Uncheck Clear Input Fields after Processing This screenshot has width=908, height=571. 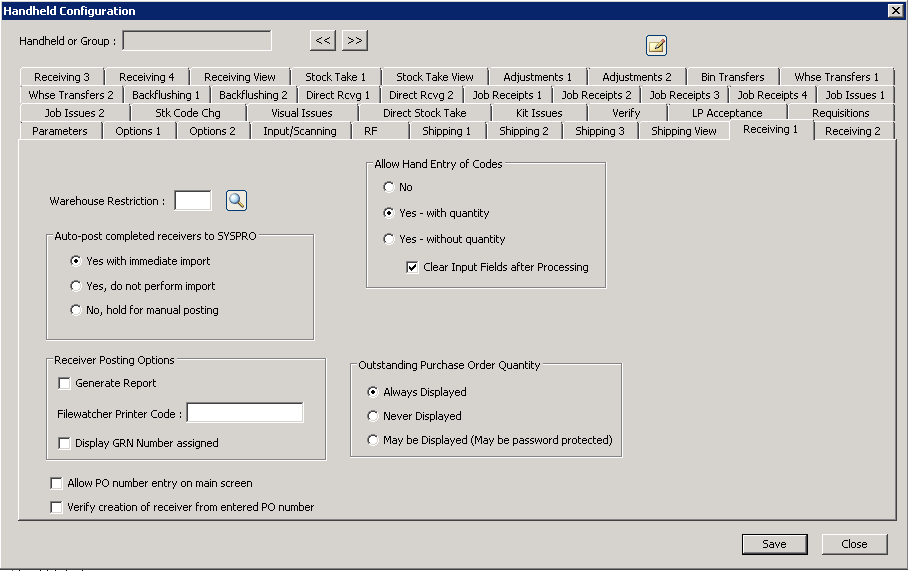pyautogui.click(x=412, y=267)
